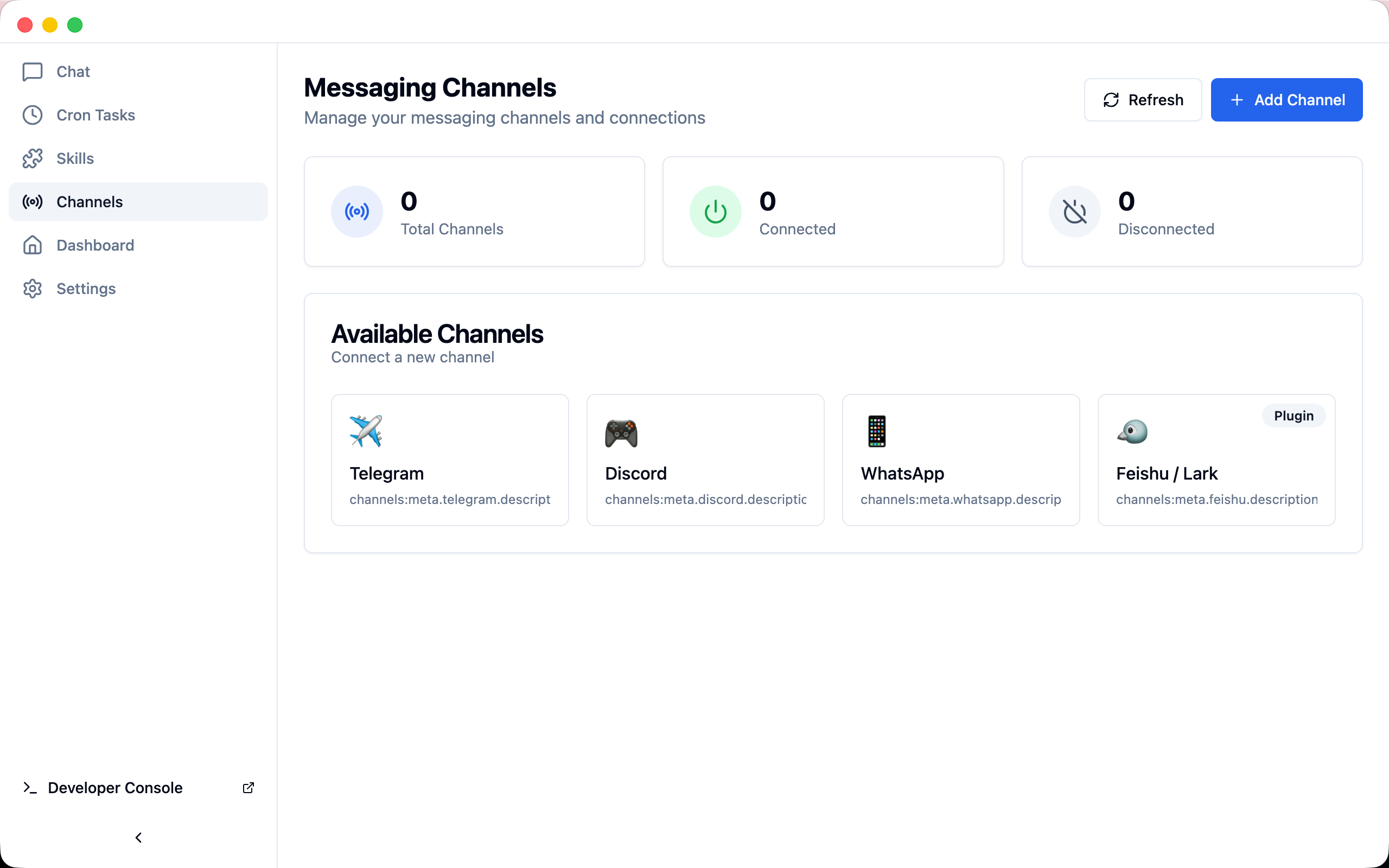Collapse the sidebar with the left chevron

pos(138,838)
